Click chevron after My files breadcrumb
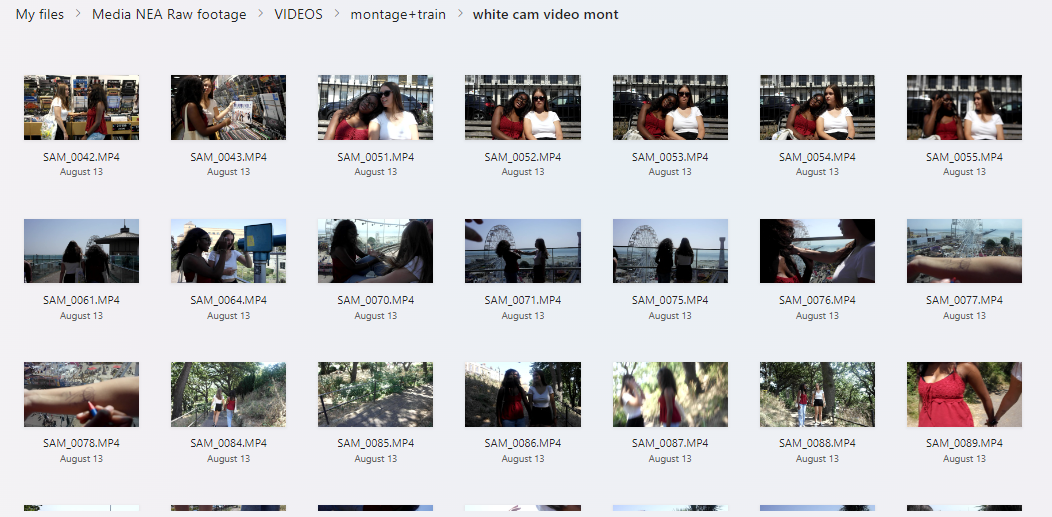Viewport: 1052px width, 517px height. (x=78, y=14)
